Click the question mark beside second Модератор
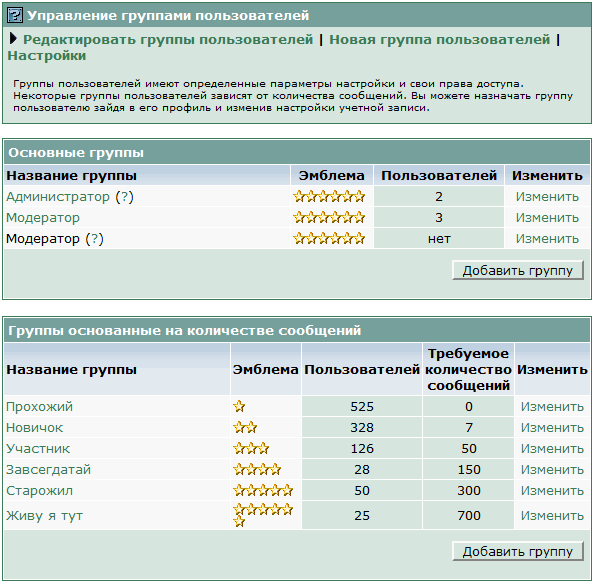The height and width of the screenshot is (586, 598). click(x=95, y=239)
